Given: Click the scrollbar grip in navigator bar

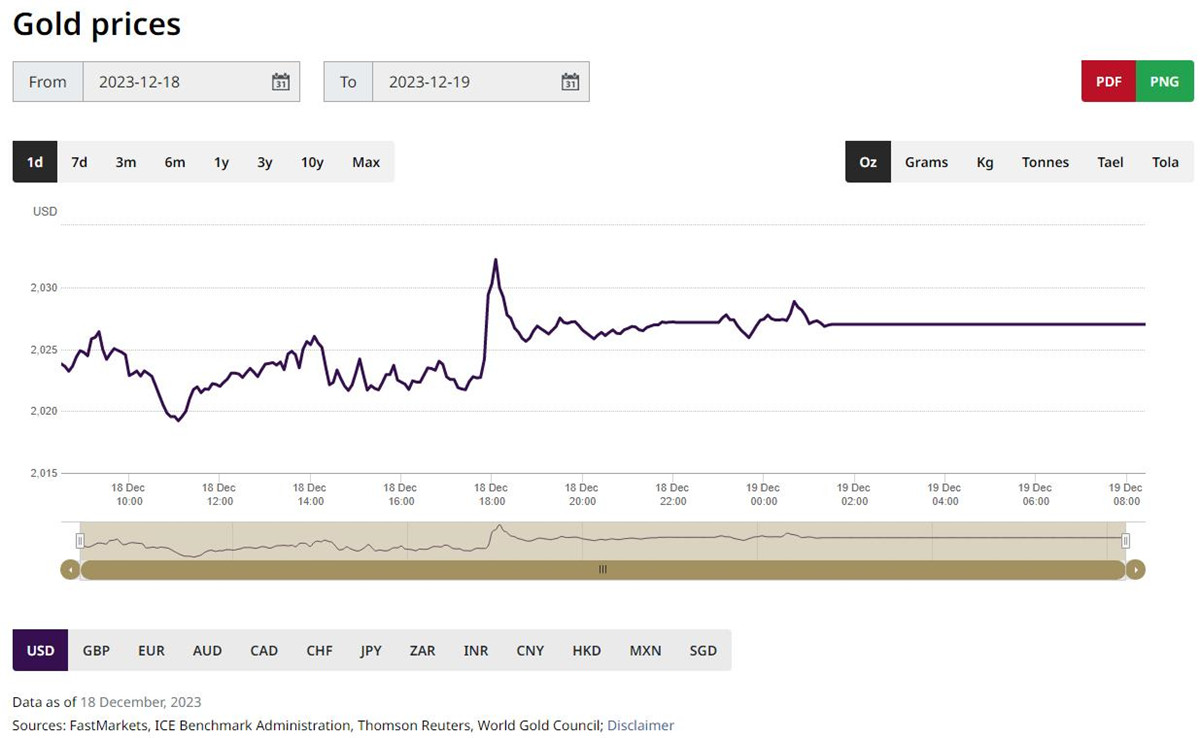Looking at the screenshot, I should point(602,570).
